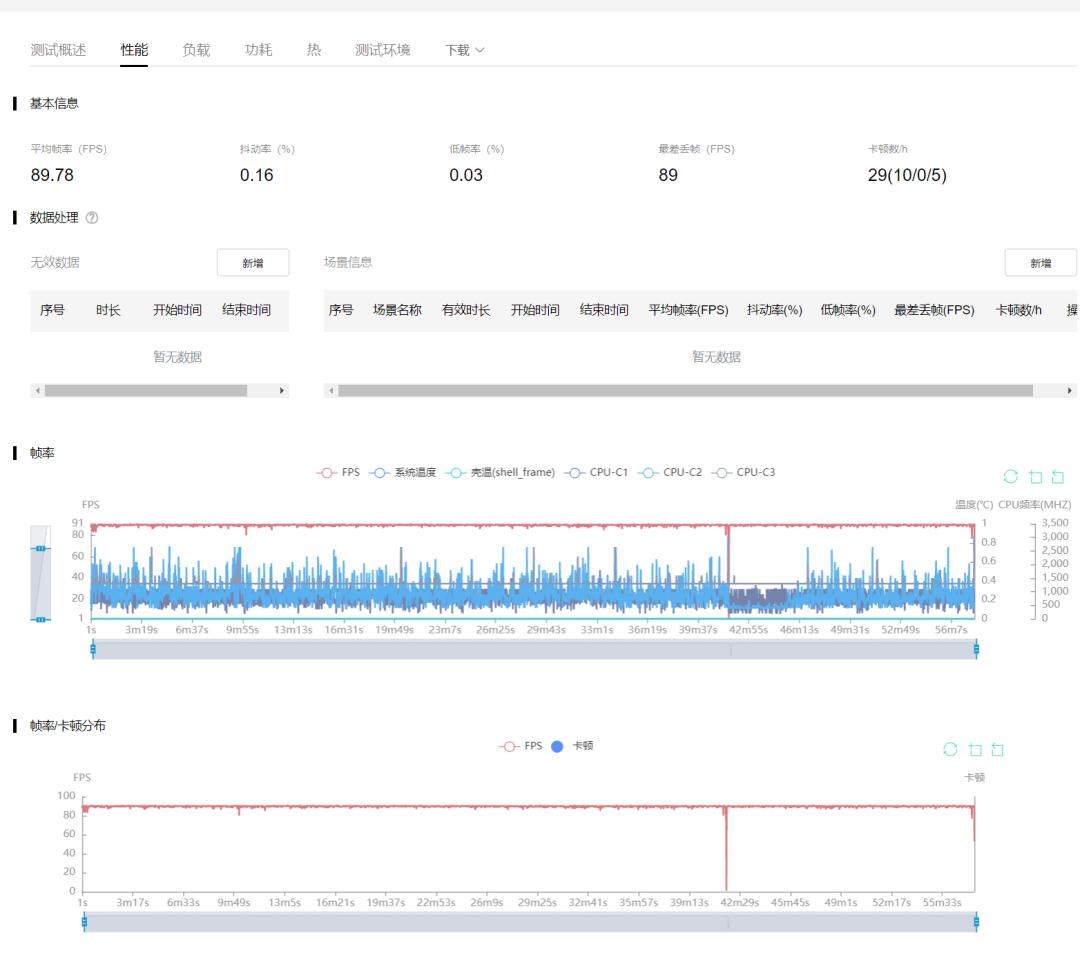Go to 测试环境 tab
This screenshot has height=958, width=1080.
pyautogui.click(x=382, y=50)
